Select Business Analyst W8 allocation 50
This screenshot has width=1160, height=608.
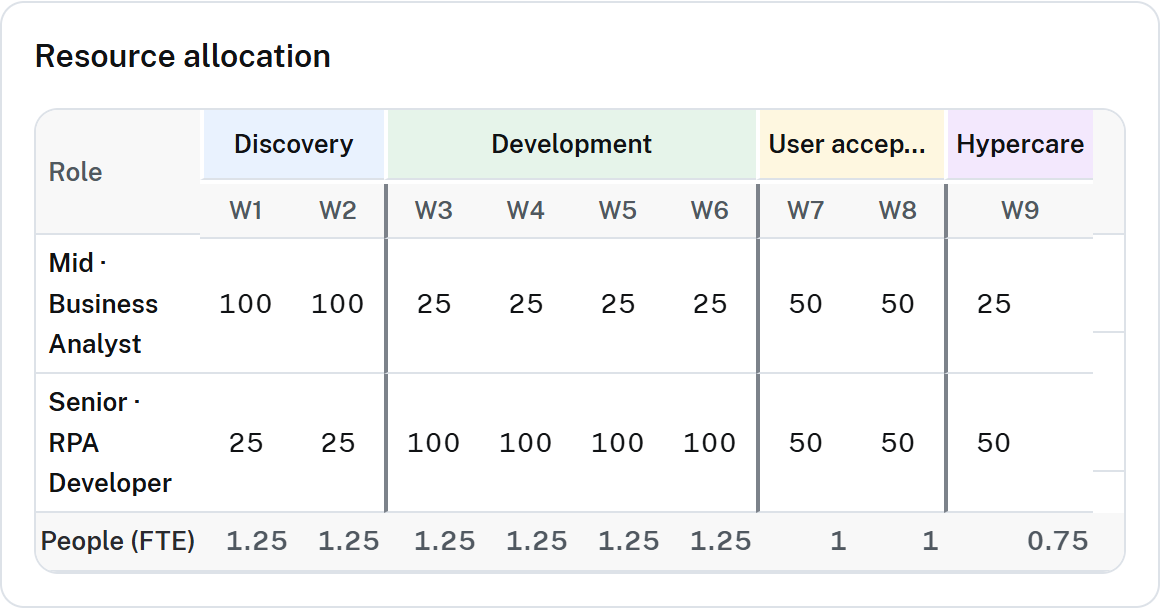click(897, 304)
